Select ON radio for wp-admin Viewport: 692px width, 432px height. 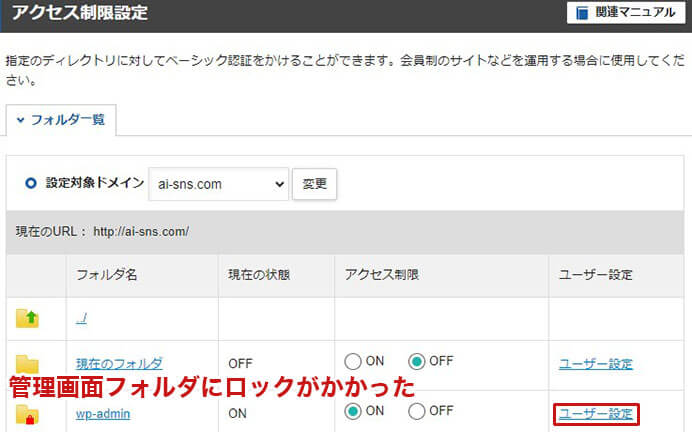coord(353,411)
